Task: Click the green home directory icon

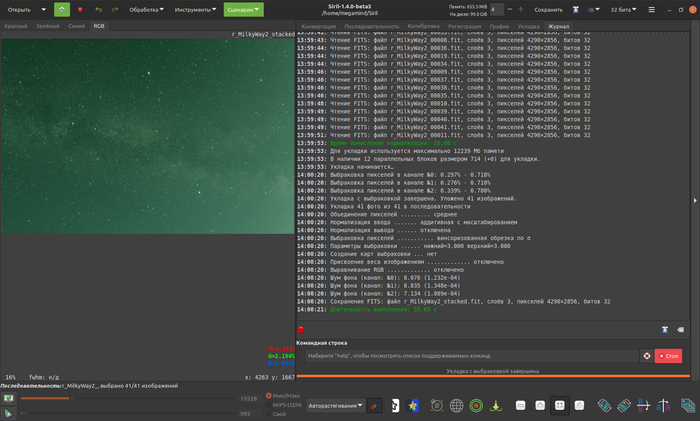Action: (62, 9)
